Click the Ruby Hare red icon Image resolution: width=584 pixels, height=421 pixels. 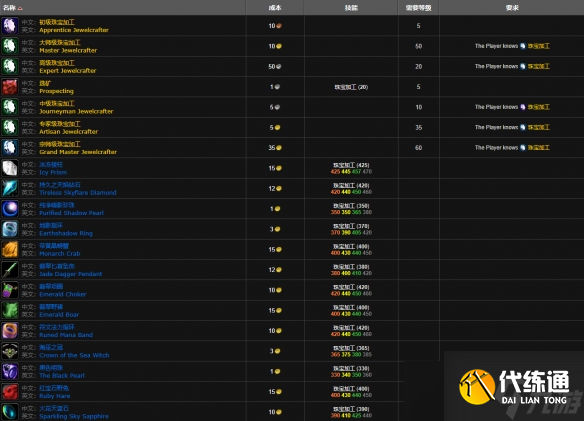10,392
